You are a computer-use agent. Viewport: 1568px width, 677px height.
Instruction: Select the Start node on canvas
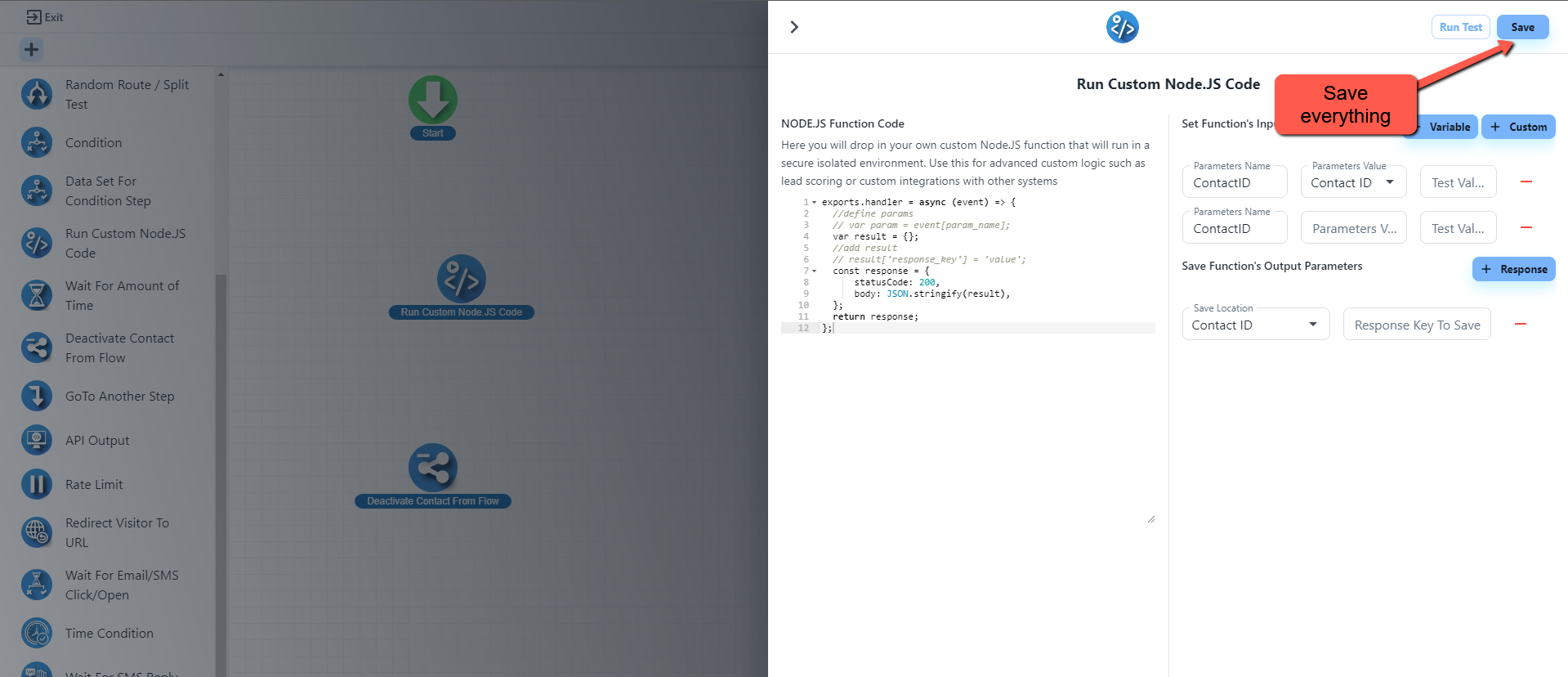coord(432,101)
